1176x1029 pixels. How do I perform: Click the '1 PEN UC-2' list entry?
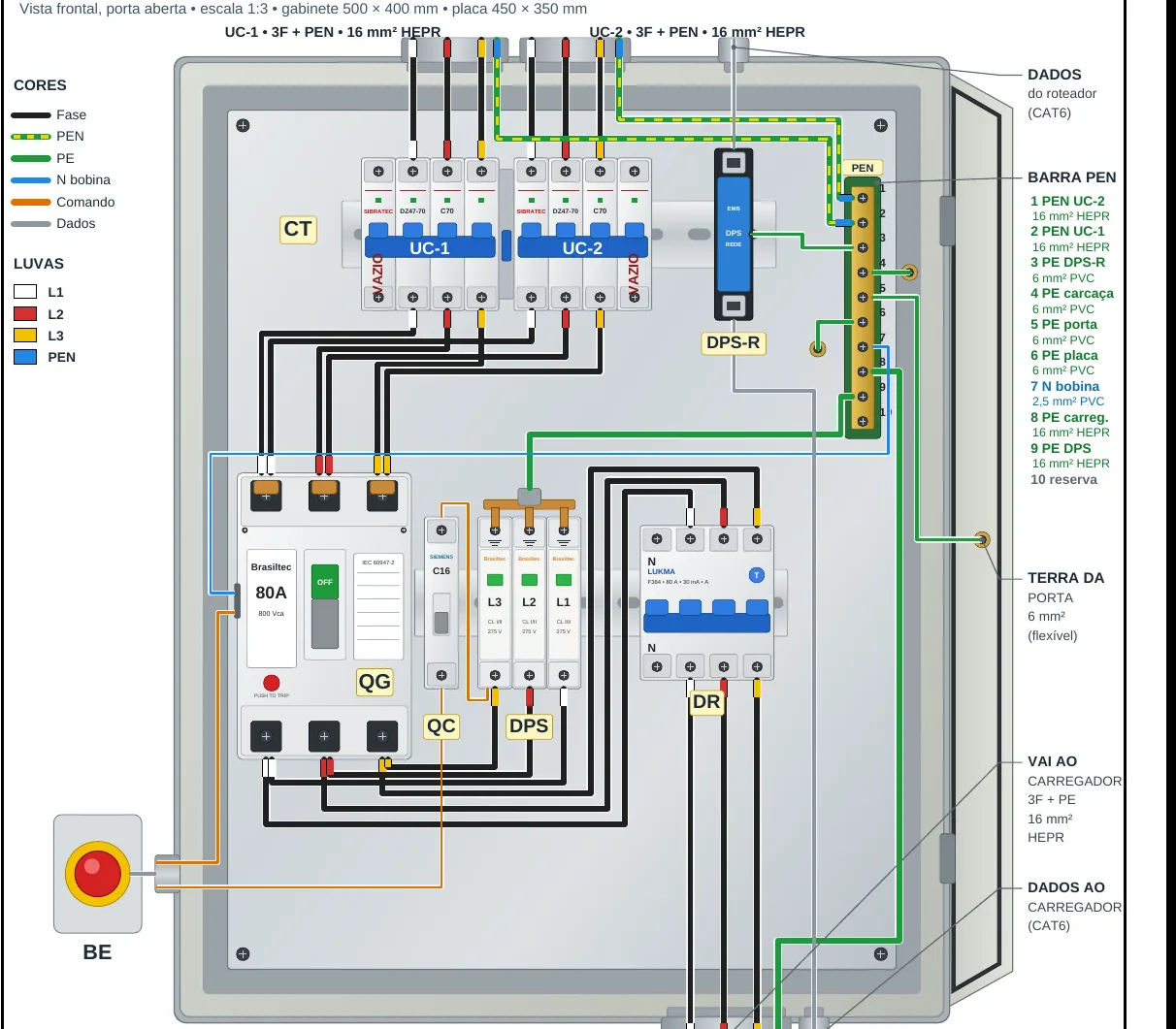tap(1067, 201)
